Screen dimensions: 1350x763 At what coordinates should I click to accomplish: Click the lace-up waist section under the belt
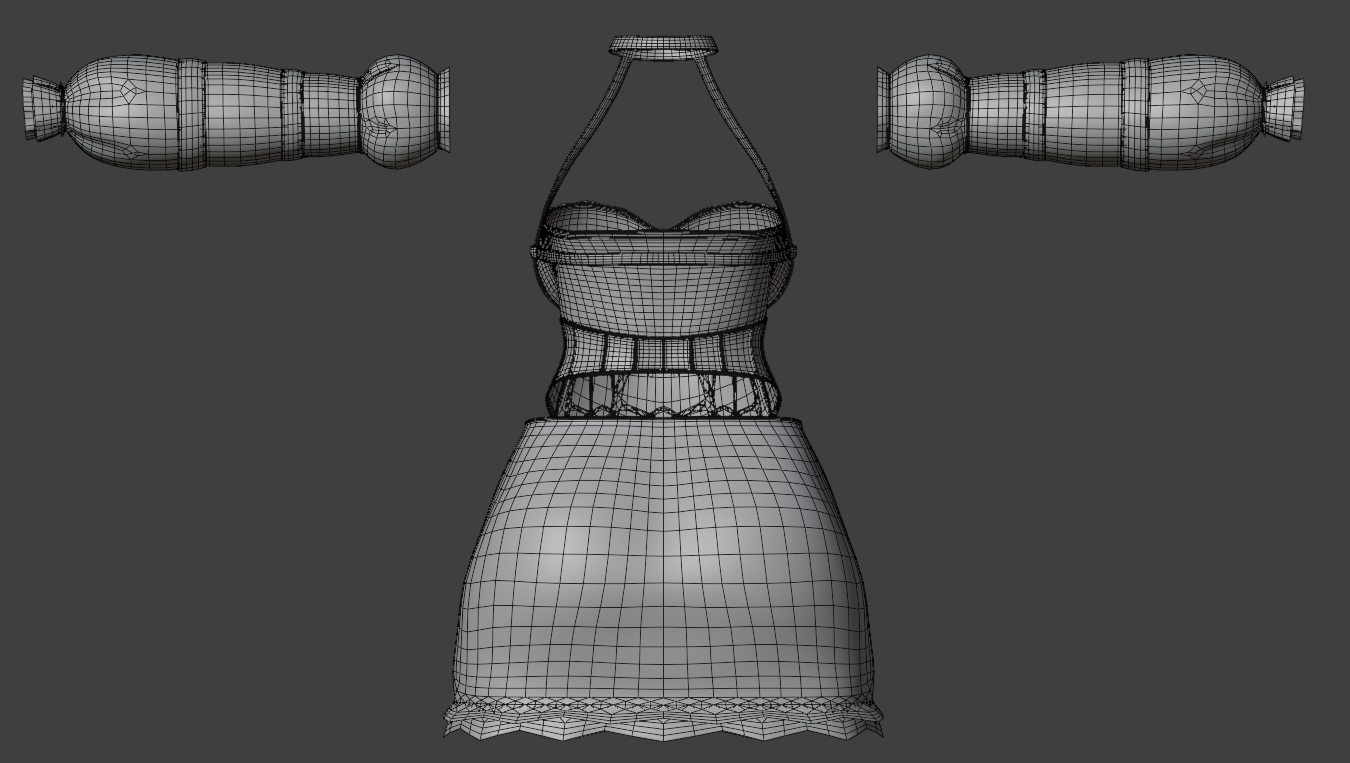(x=664, y=395)
